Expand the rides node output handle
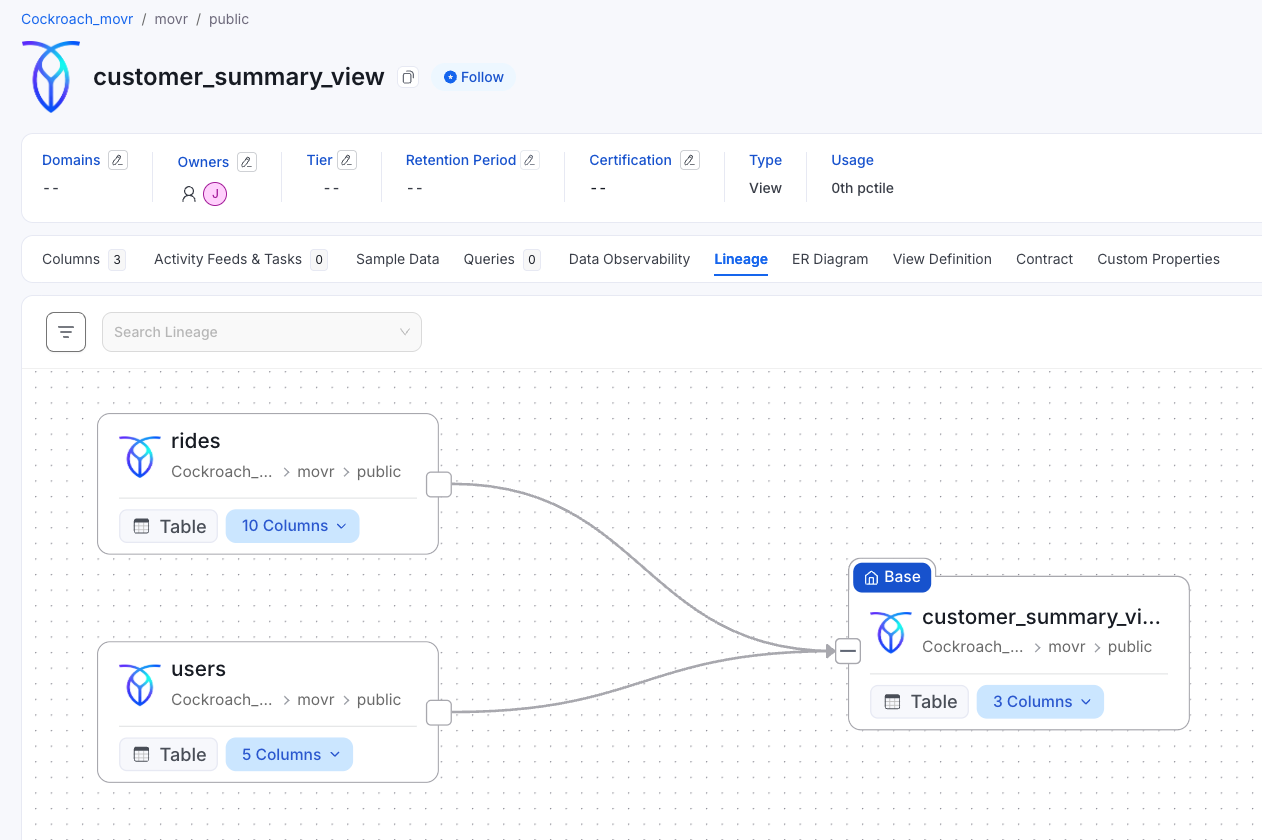 [x=439, y=484]
